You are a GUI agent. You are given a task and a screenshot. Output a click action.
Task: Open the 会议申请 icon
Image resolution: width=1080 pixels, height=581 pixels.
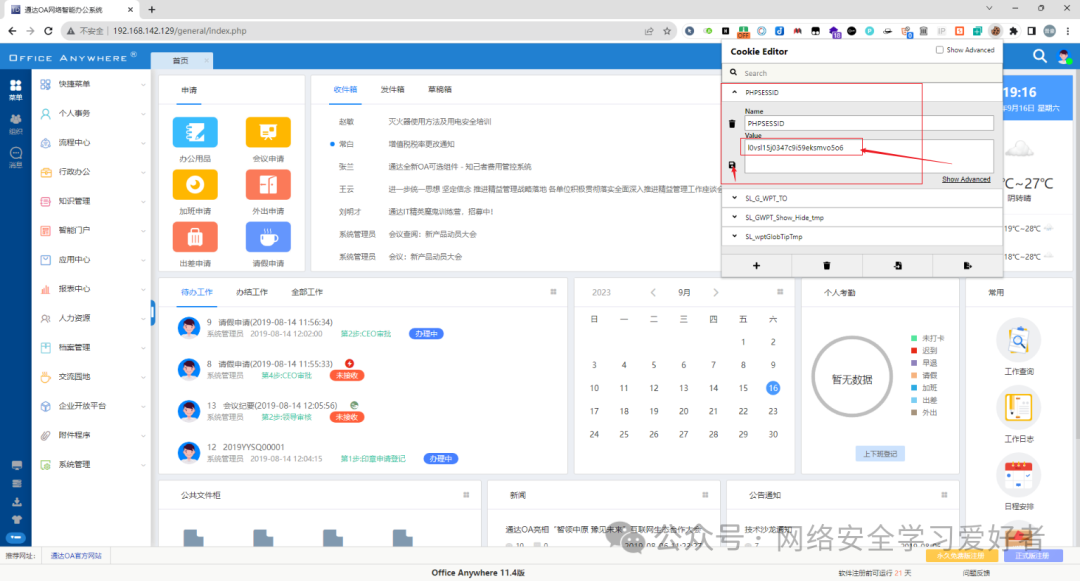click(268, 132)
